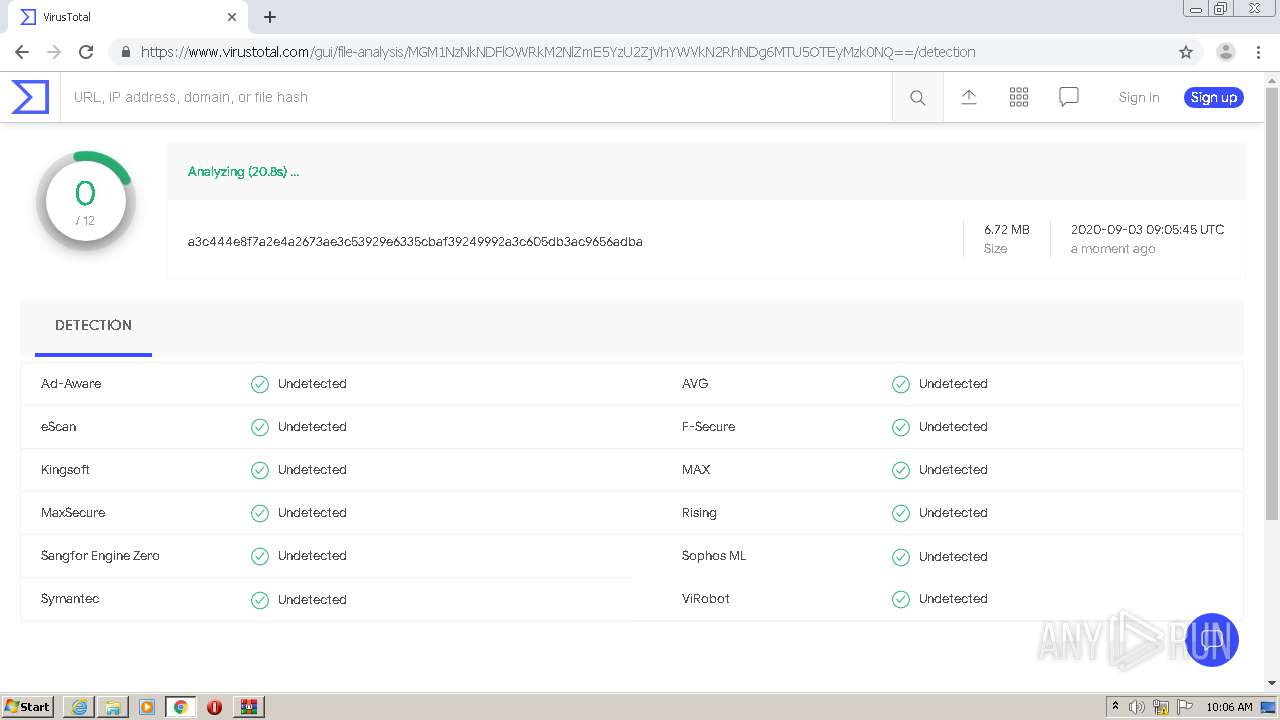The height and width of the screenshot is (720, 1280).
Task: Click Undetected result for eScan
Action: click(x=312, y=427)
